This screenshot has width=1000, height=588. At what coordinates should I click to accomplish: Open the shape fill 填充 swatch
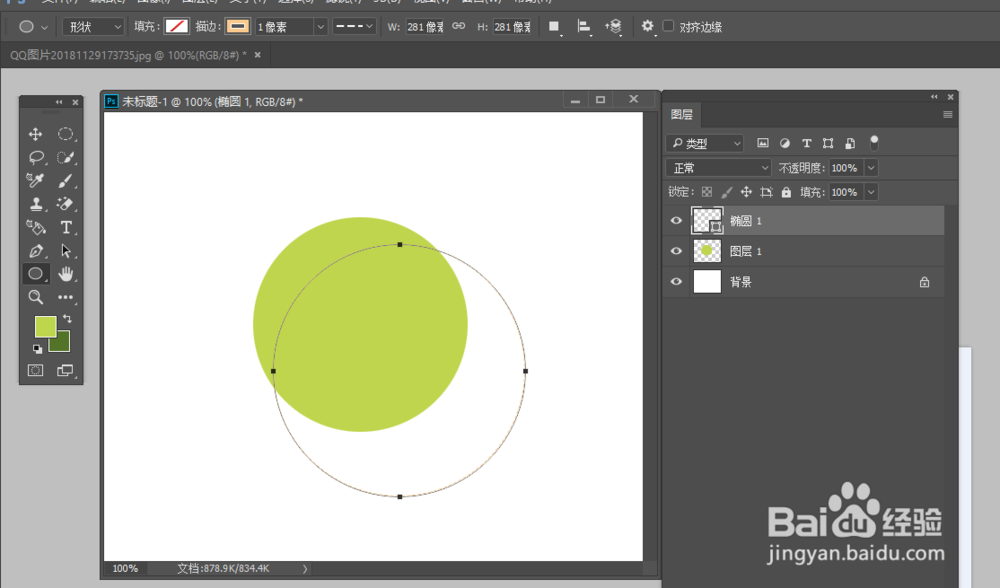click(177, 26)
